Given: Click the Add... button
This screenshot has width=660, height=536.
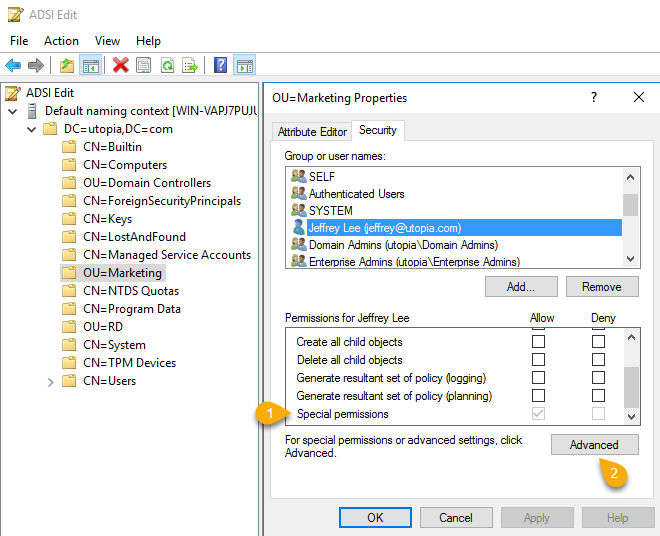Looking at the screenshot, I should 520,286.
